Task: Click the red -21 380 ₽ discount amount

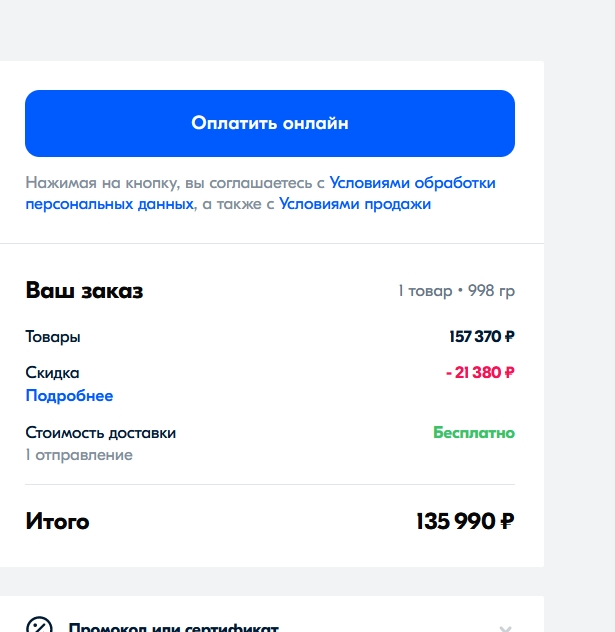Action: coord(480,372)
